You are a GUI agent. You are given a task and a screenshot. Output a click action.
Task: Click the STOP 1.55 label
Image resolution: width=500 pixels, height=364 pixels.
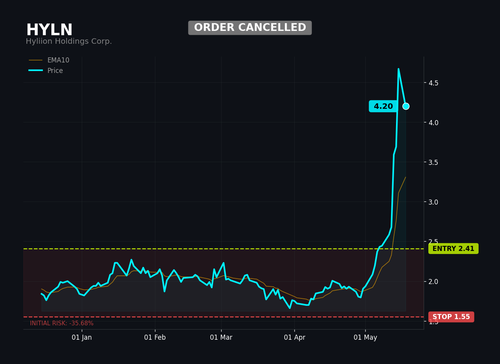(x=451, y=317)
